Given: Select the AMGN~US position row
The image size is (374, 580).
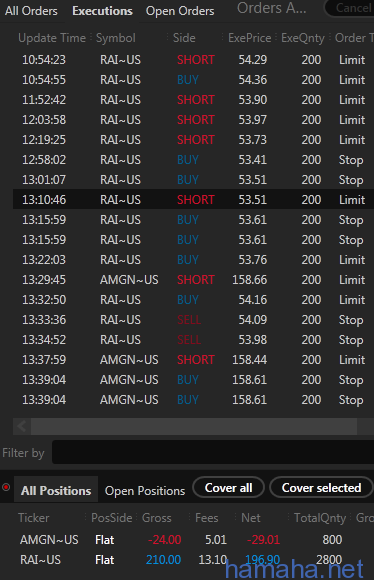Looking at the screenshot, I should [193, 540].
